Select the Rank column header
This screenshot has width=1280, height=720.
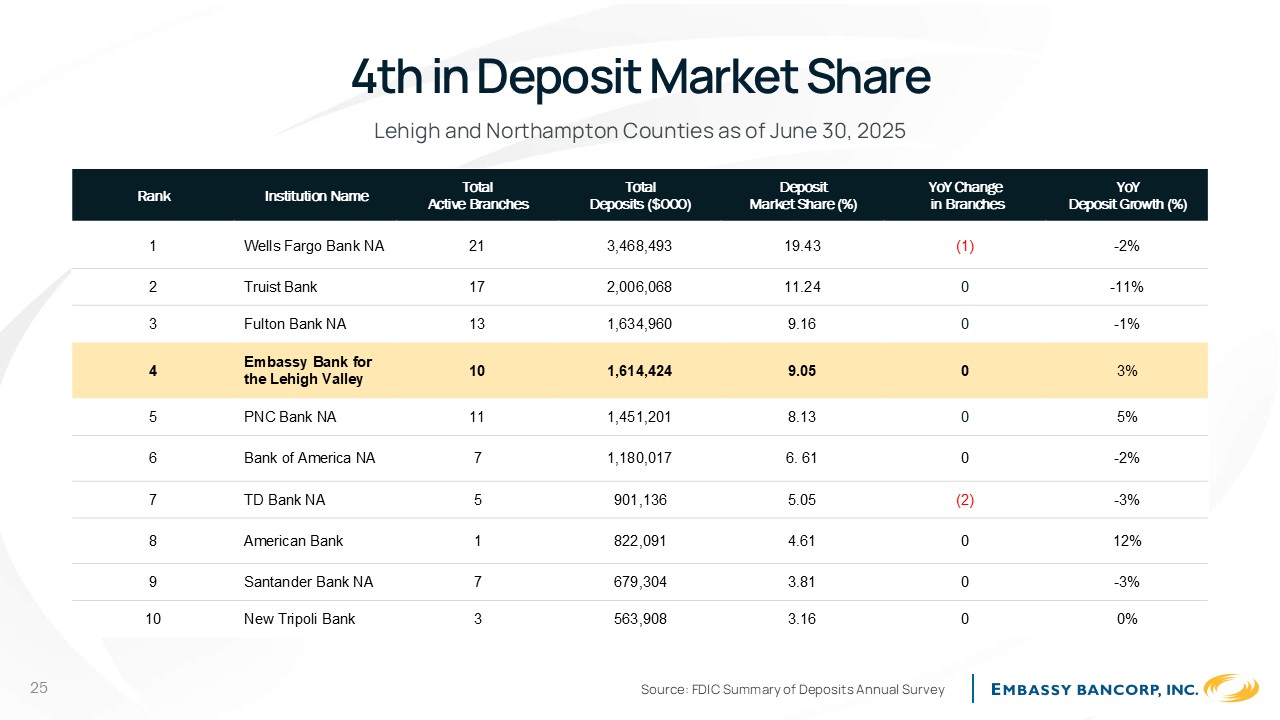[x=154, y=196]
